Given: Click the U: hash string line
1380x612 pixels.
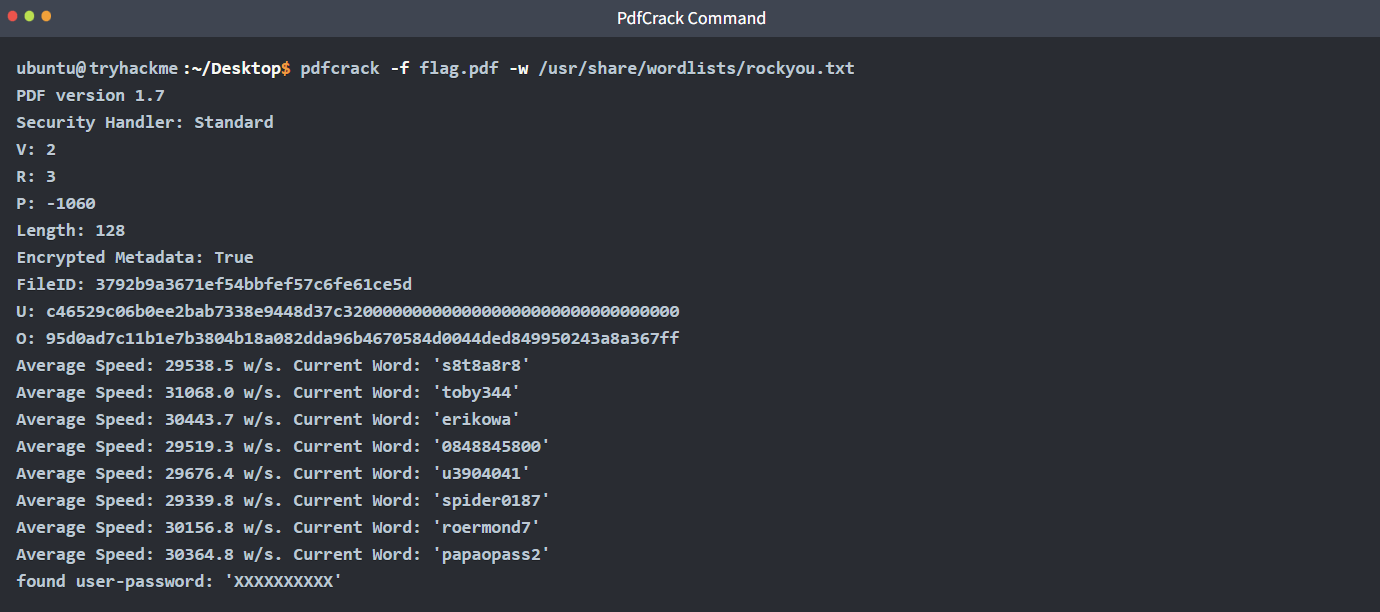Looking at the screenshot, I should (347, 311).
